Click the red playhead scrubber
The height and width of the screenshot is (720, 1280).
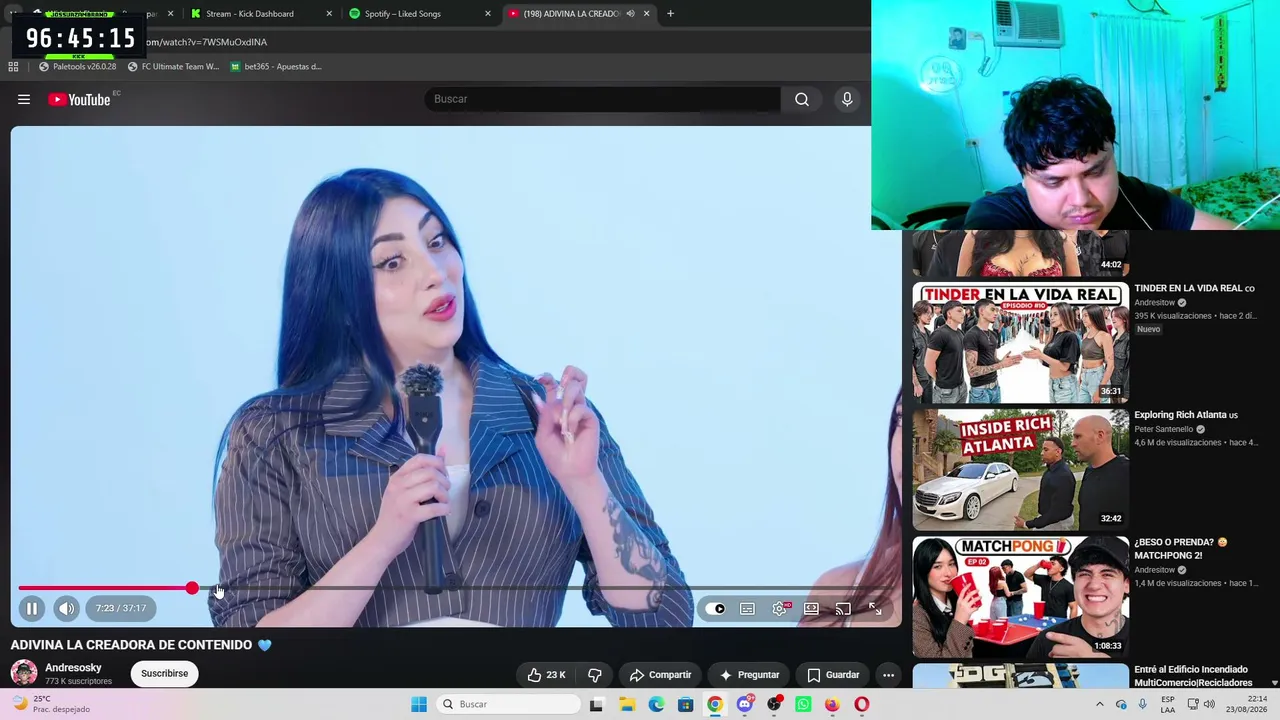click(x=192, y=588)
